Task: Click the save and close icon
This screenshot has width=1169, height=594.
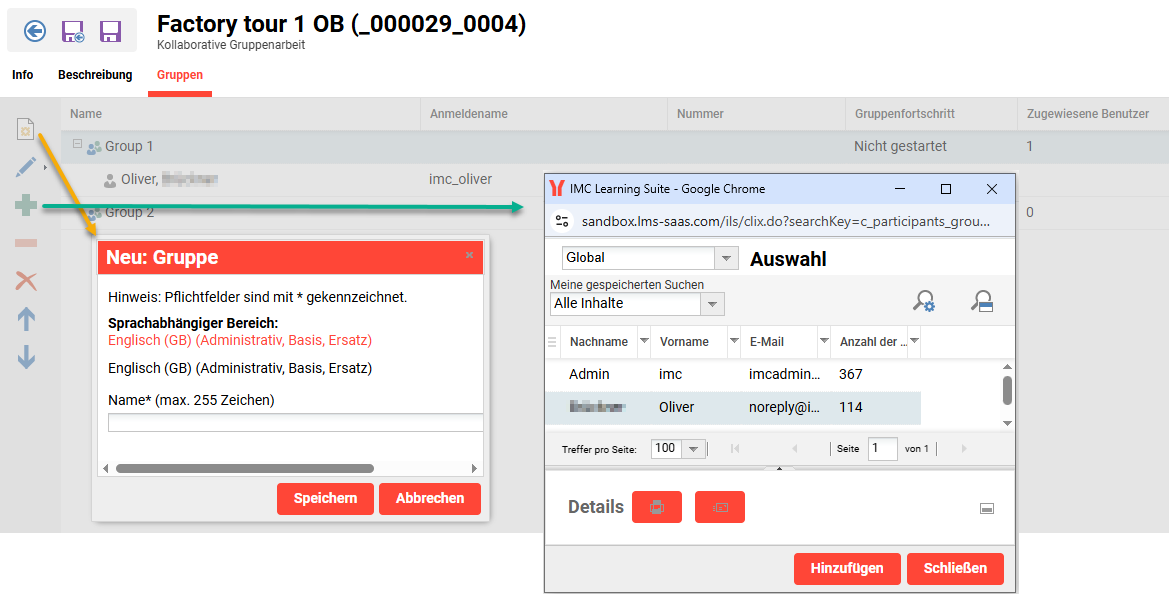Action: coord(73,31)
